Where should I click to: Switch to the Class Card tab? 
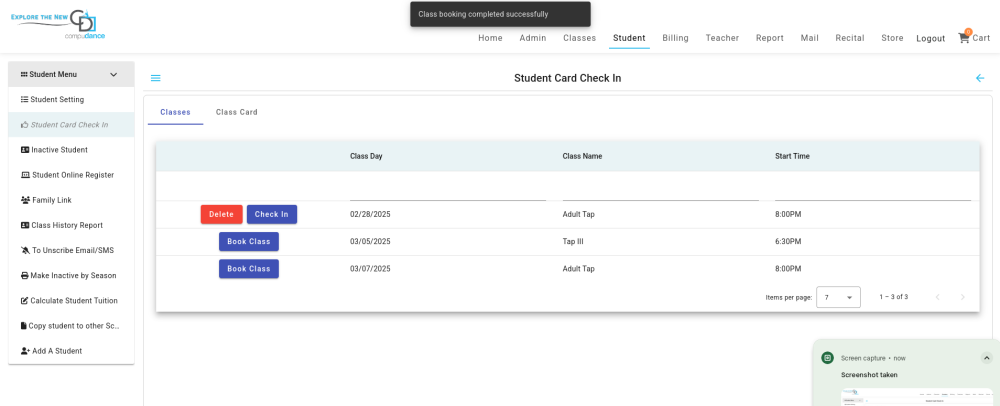[x=237, y=112]
